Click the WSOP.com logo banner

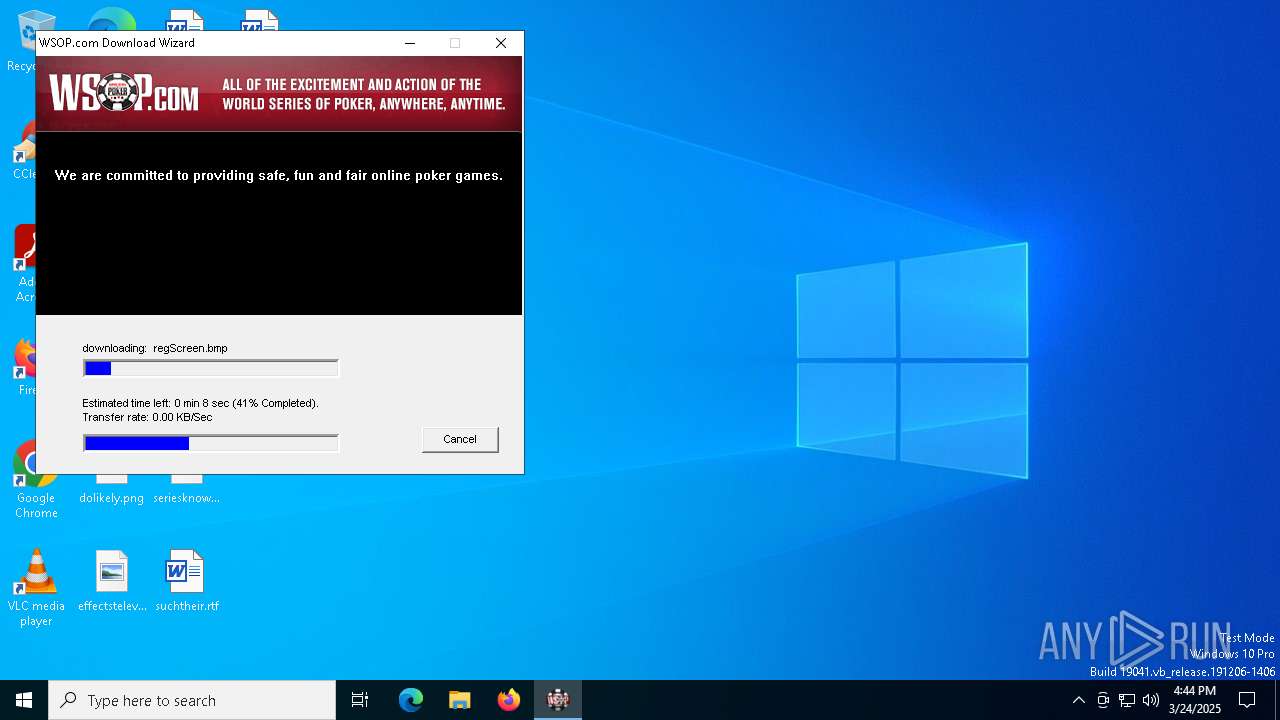pyautogui.click(x=279, y=94)
